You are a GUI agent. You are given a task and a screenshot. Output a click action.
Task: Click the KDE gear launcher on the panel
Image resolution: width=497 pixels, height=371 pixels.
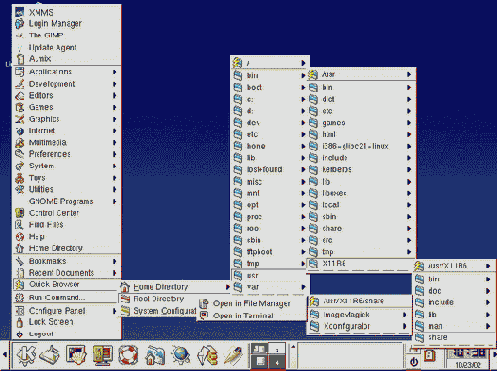[26, 355]
